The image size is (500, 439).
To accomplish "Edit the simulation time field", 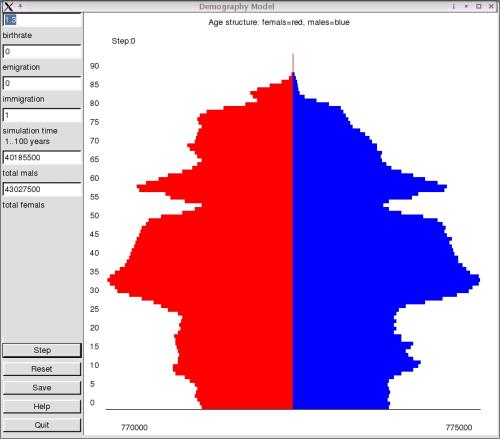I will pyautogui.click(x=42, y=115).
